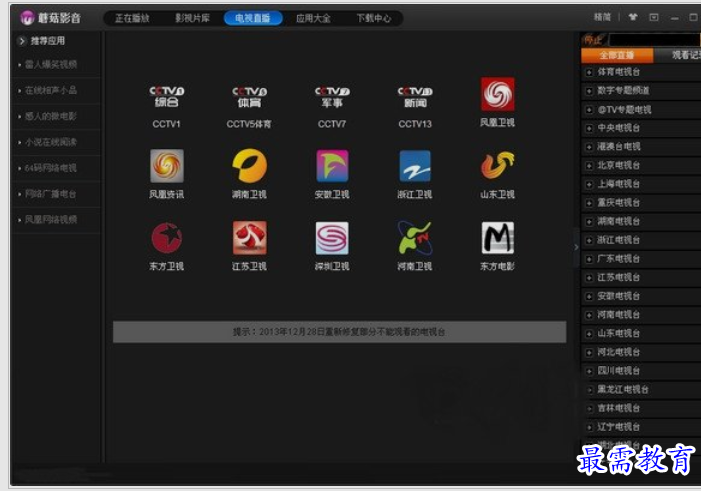Expand the 数字专题频道 category
Image resolution: width=701 pixels, height=491 pixels.
pyautogui.click(x=589, y=91)
